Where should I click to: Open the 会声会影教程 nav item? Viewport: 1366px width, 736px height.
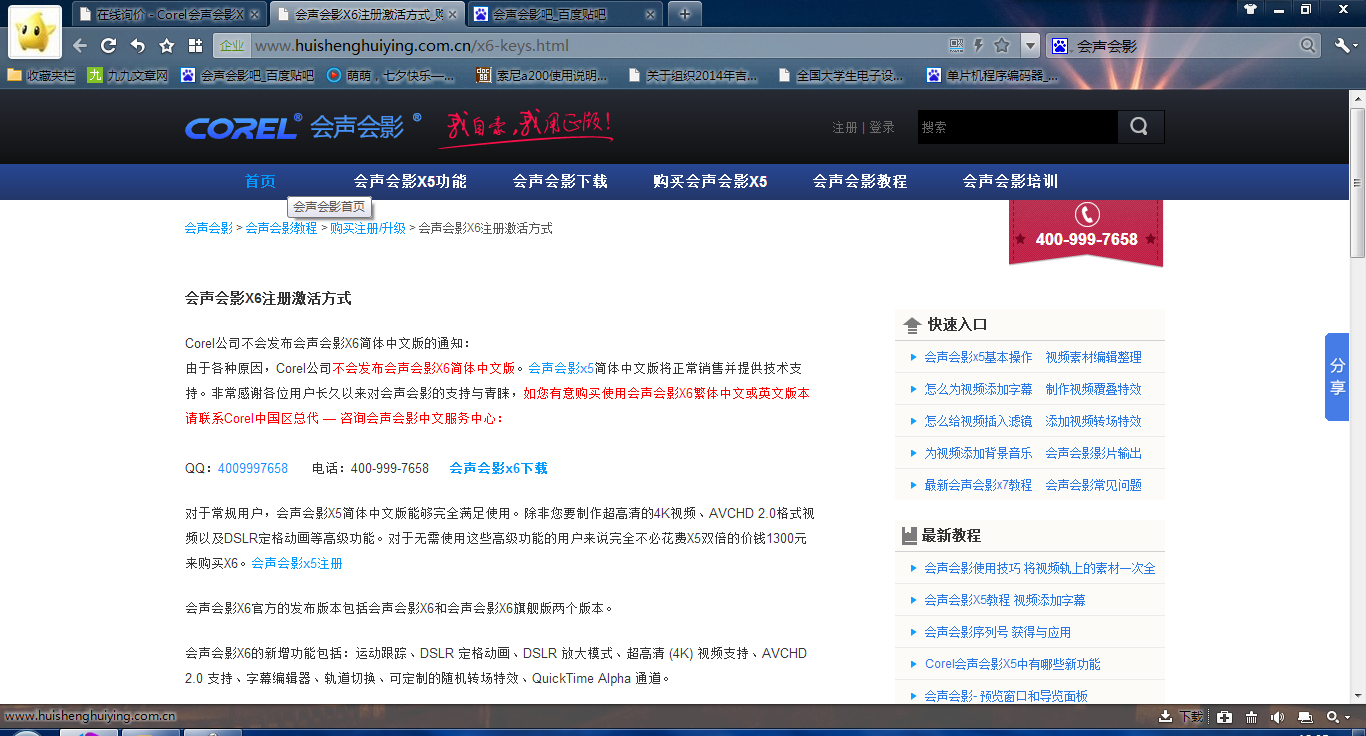tap(860, 181)
